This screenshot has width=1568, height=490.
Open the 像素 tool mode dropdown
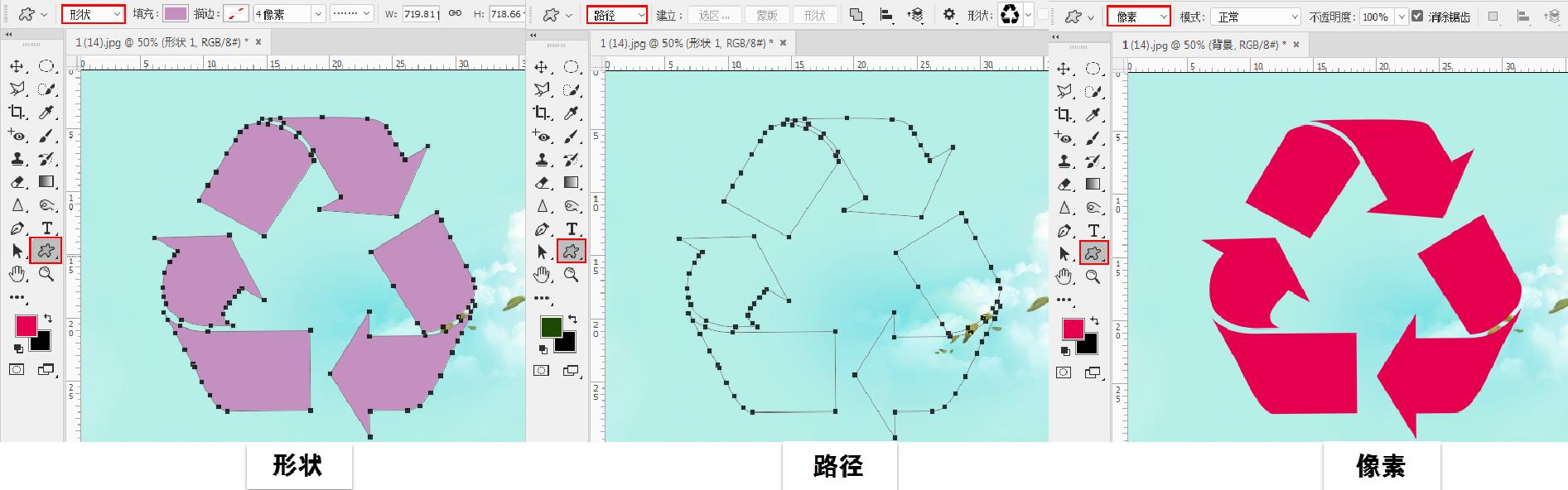[x=1139, y=17]
